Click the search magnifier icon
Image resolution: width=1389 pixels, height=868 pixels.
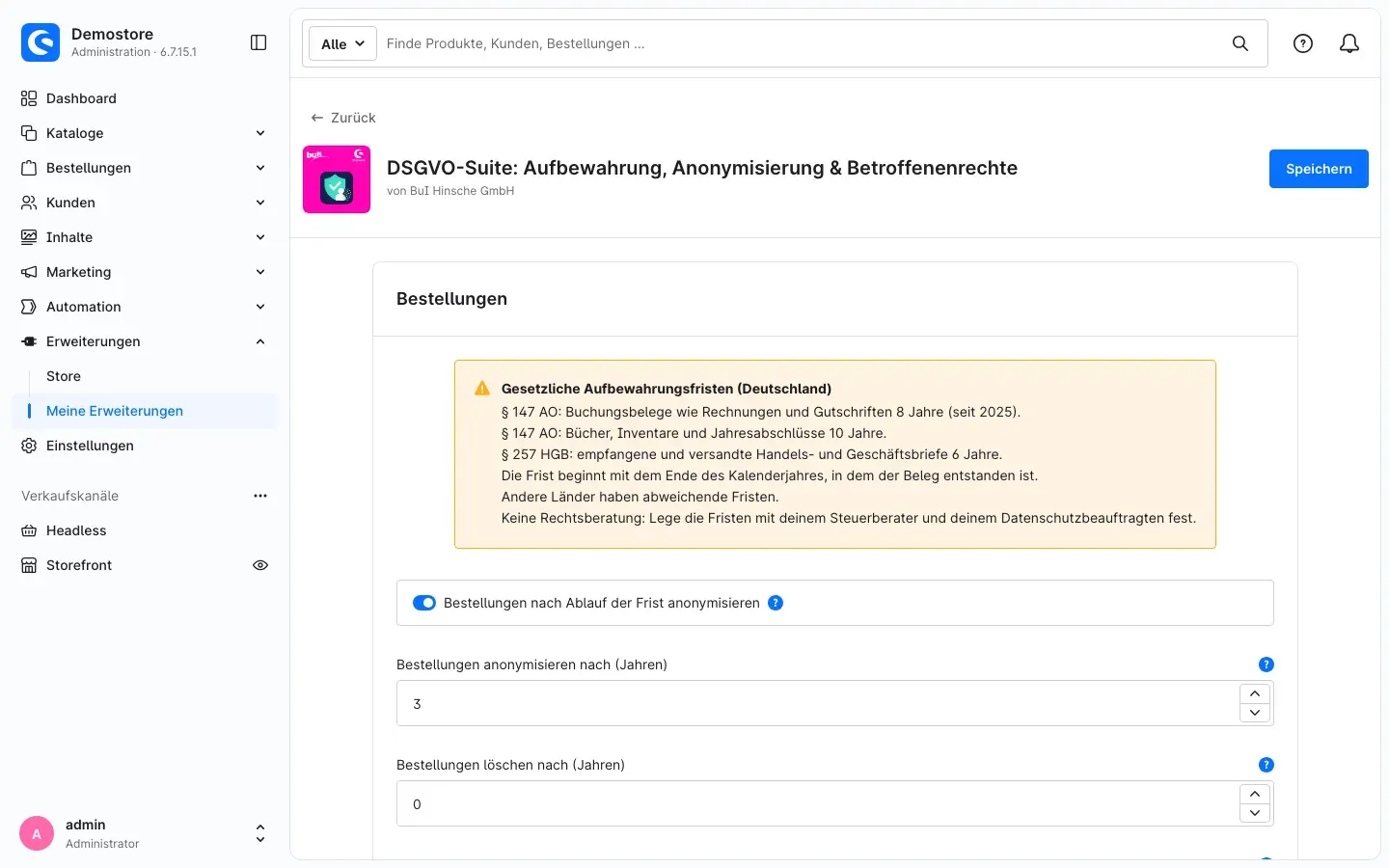pyautogui.click(x=1240, y=43)
